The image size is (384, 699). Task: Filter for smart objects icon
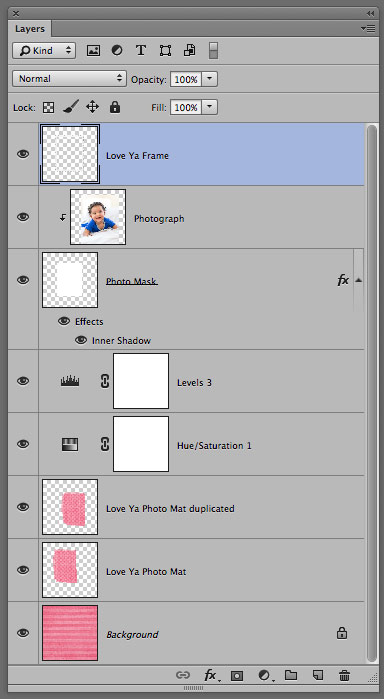point(190,50)
